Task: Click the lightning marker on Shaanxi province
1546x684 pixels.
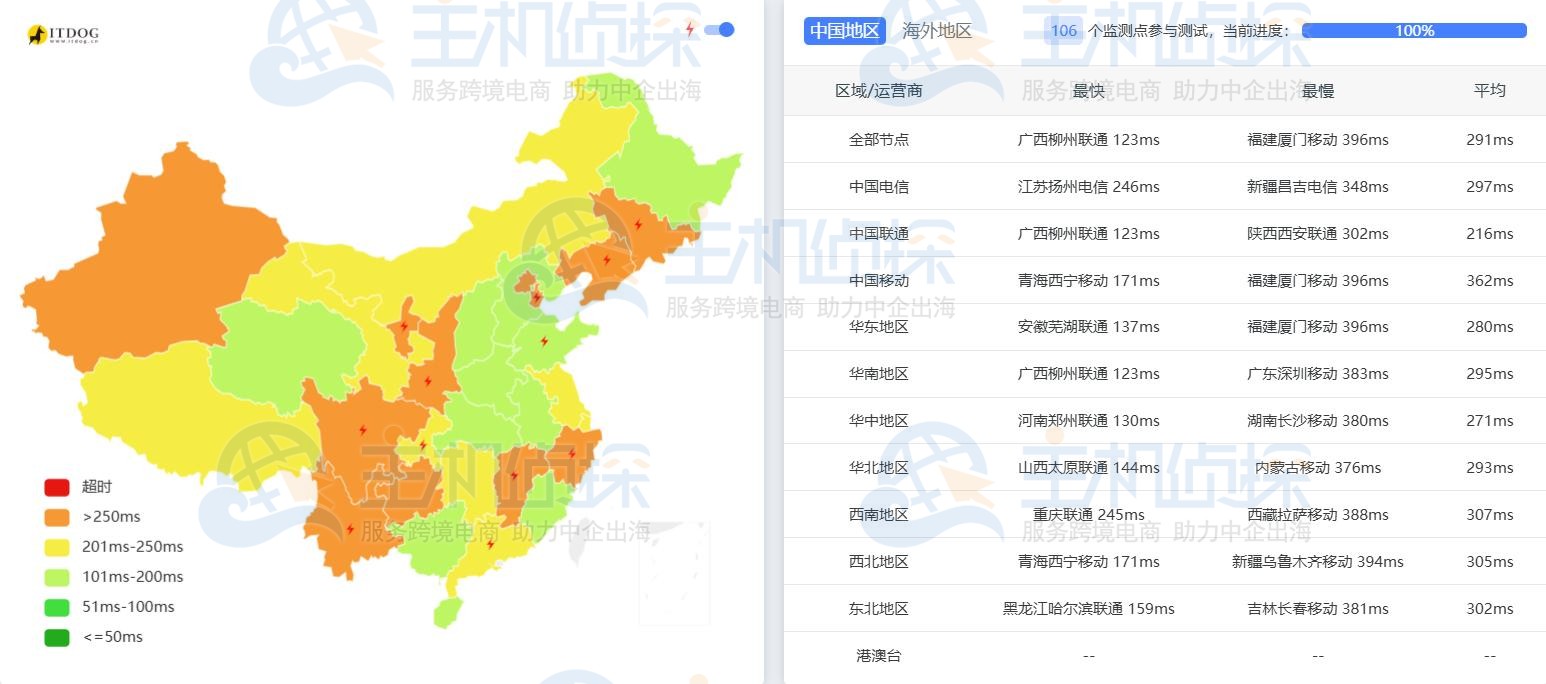Action: (429, 382)
